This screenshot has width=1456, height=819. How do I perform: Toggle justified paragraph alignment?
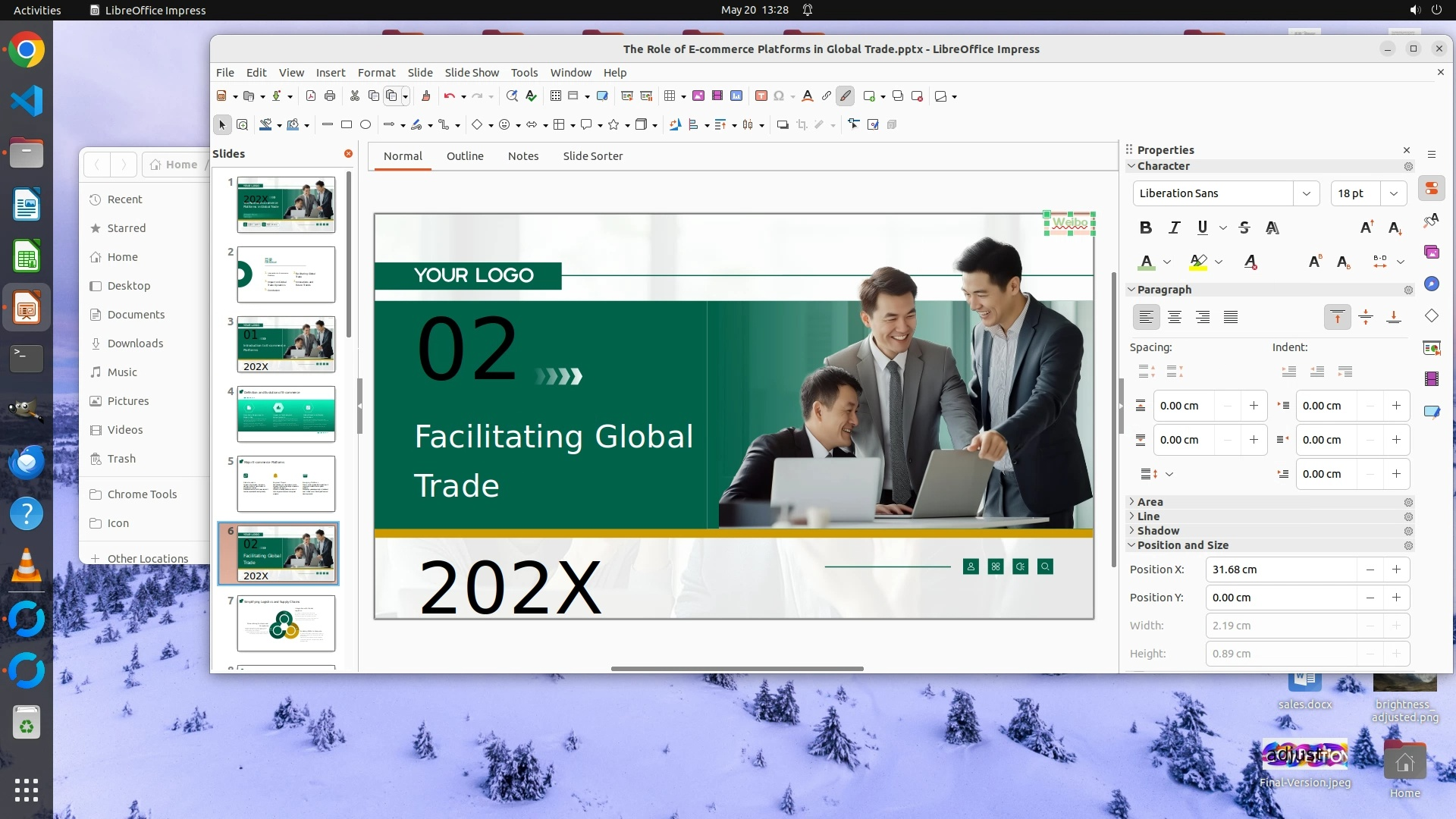(x=1231, y=317)
